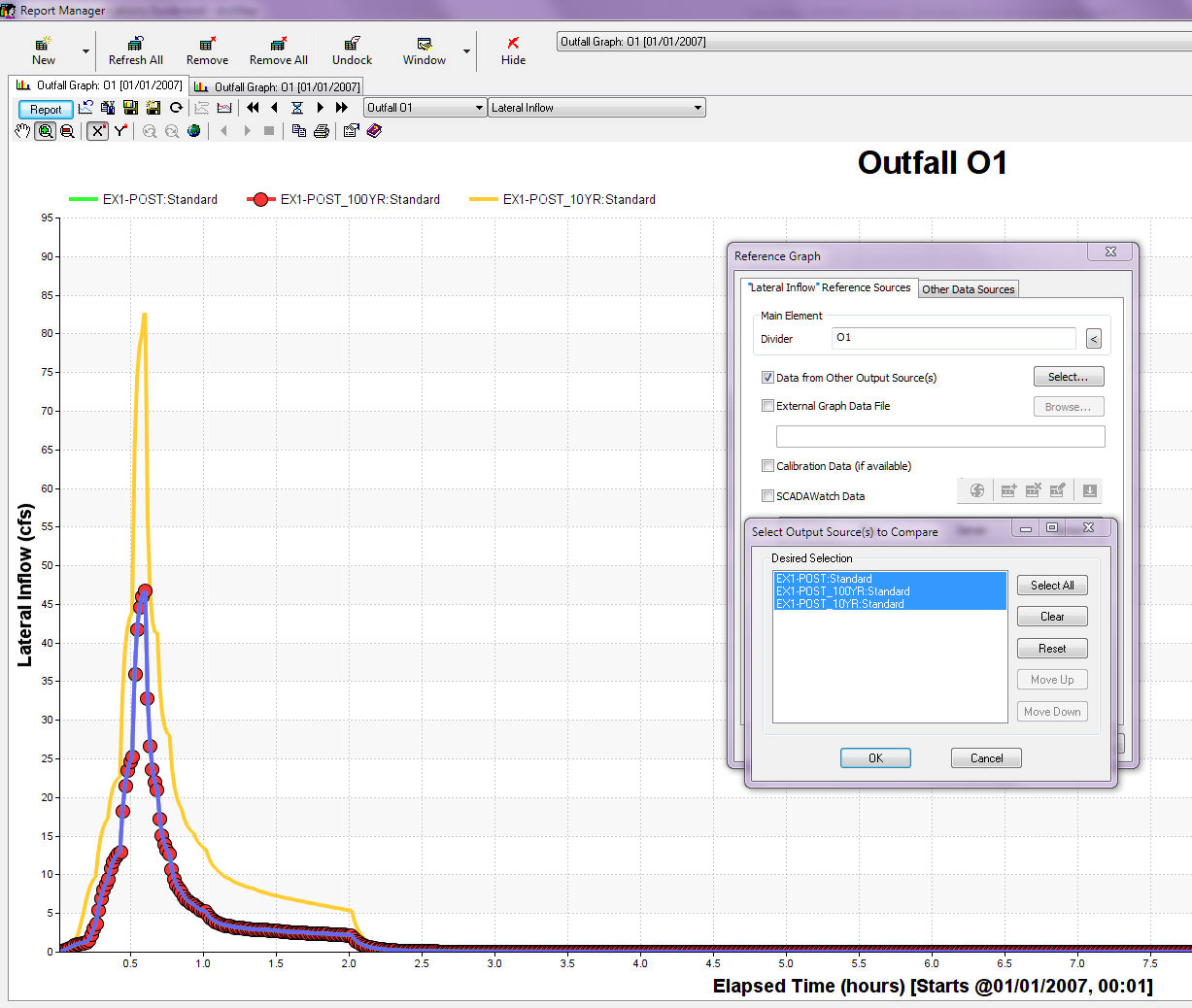Select the second Outfall Graph tab
This screenshot has height=1008, width=1192.
tap(277, 85)
